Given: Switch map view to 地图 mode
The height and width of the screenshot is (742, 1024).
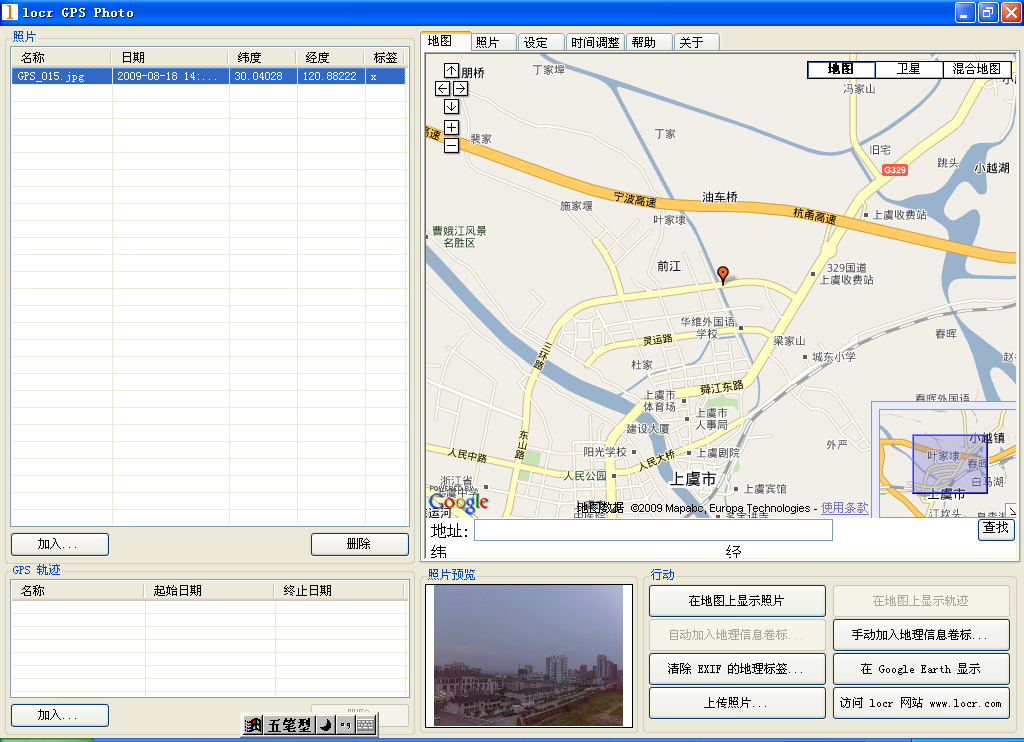Looking at the screenshot, I should (841, 69).
